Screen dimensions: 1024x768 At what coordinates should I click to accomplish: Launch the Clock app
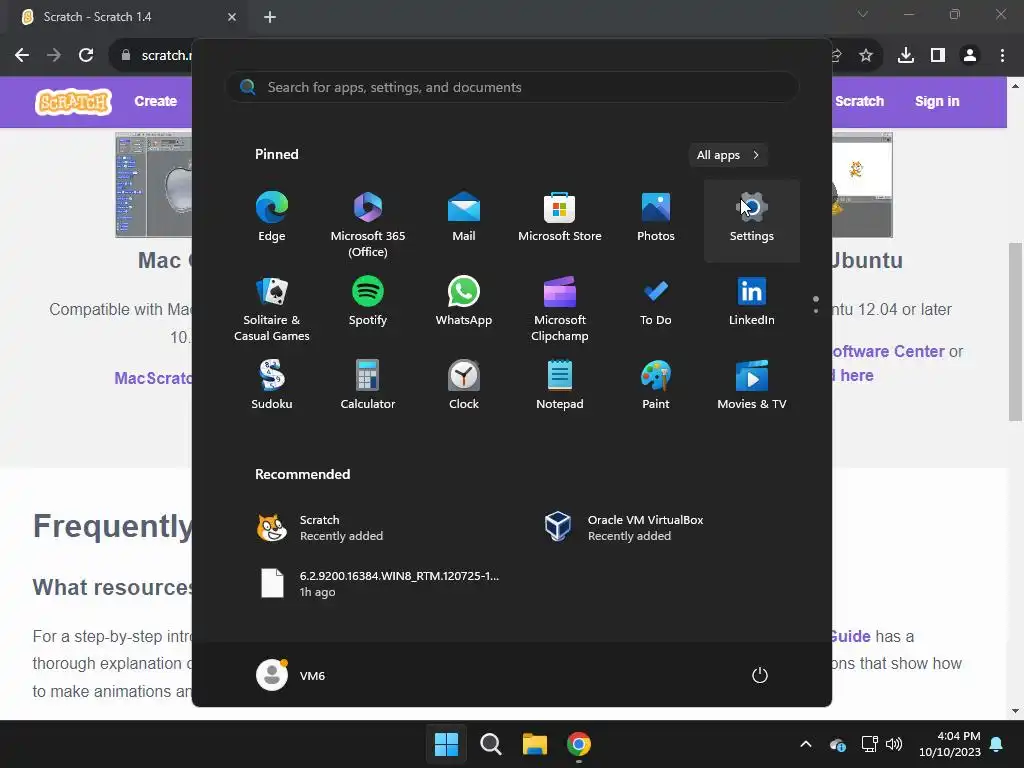tap(464, 385)
